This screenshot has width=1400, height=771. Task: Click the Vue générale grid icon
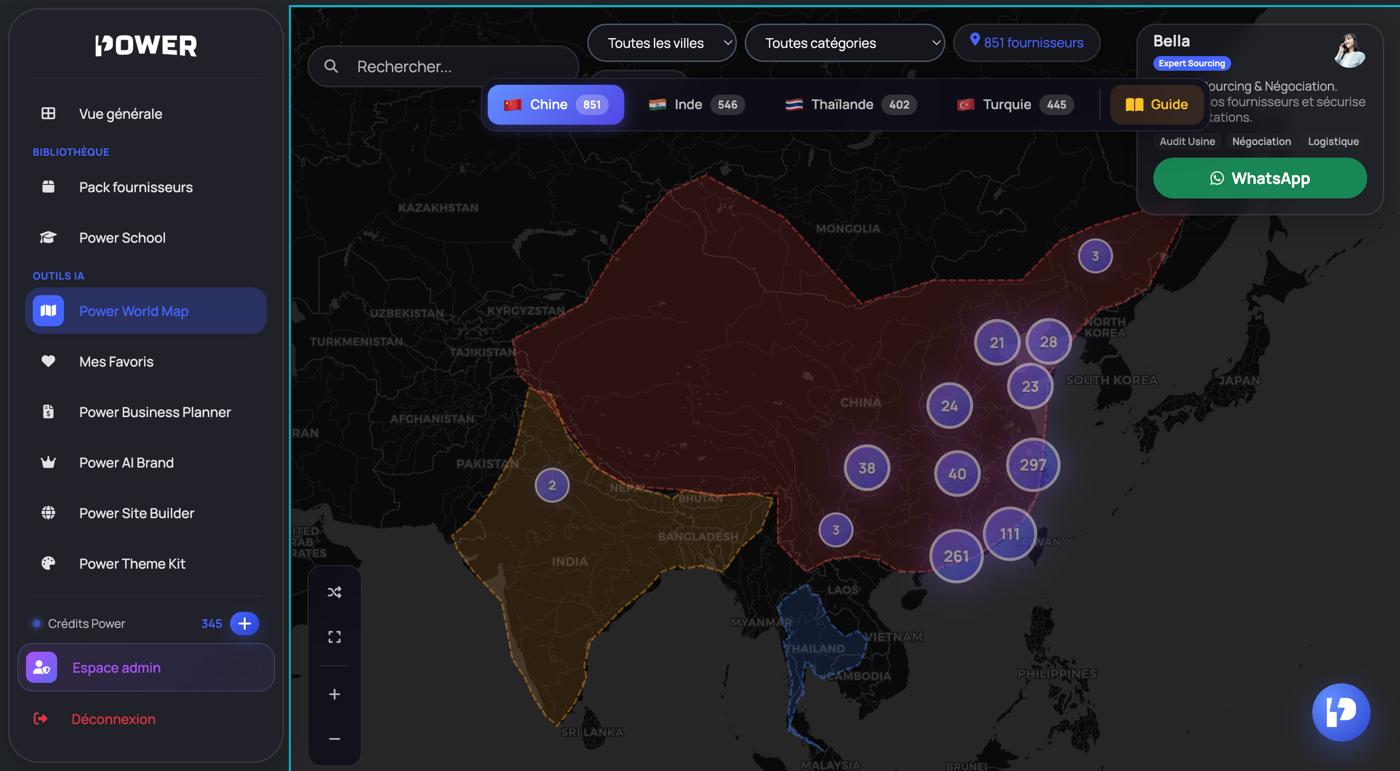click(x=48, y=113)
